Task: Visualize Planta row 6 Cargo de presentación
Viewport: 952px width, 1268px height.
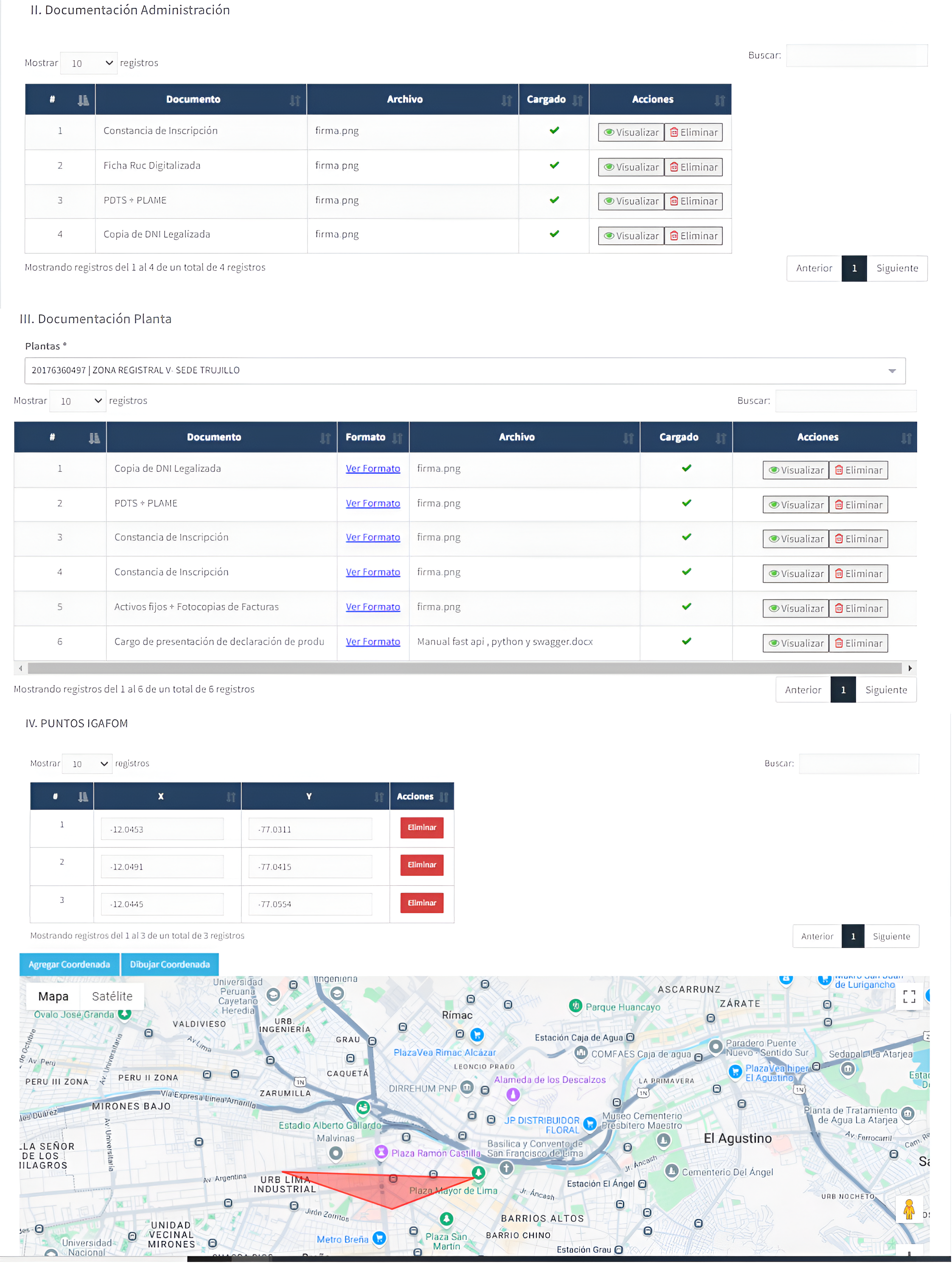Action: (795, 642)
